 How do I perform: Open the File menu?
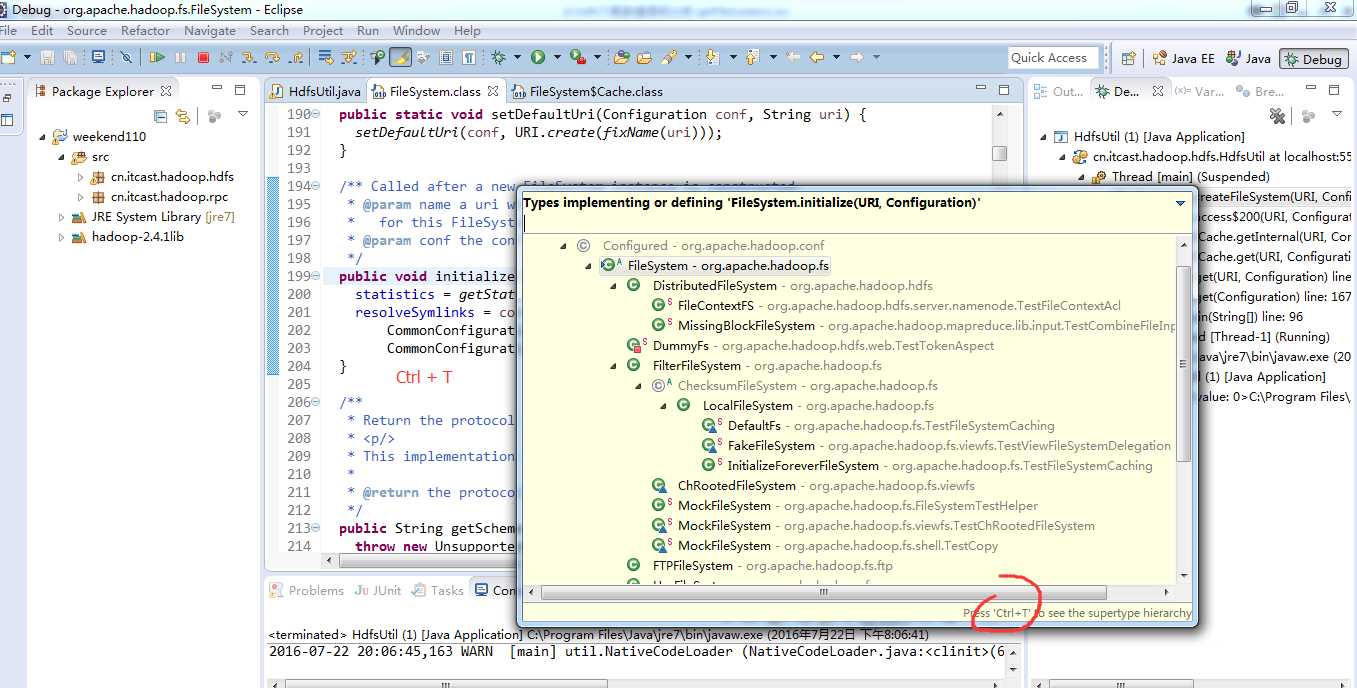[9, 31]
